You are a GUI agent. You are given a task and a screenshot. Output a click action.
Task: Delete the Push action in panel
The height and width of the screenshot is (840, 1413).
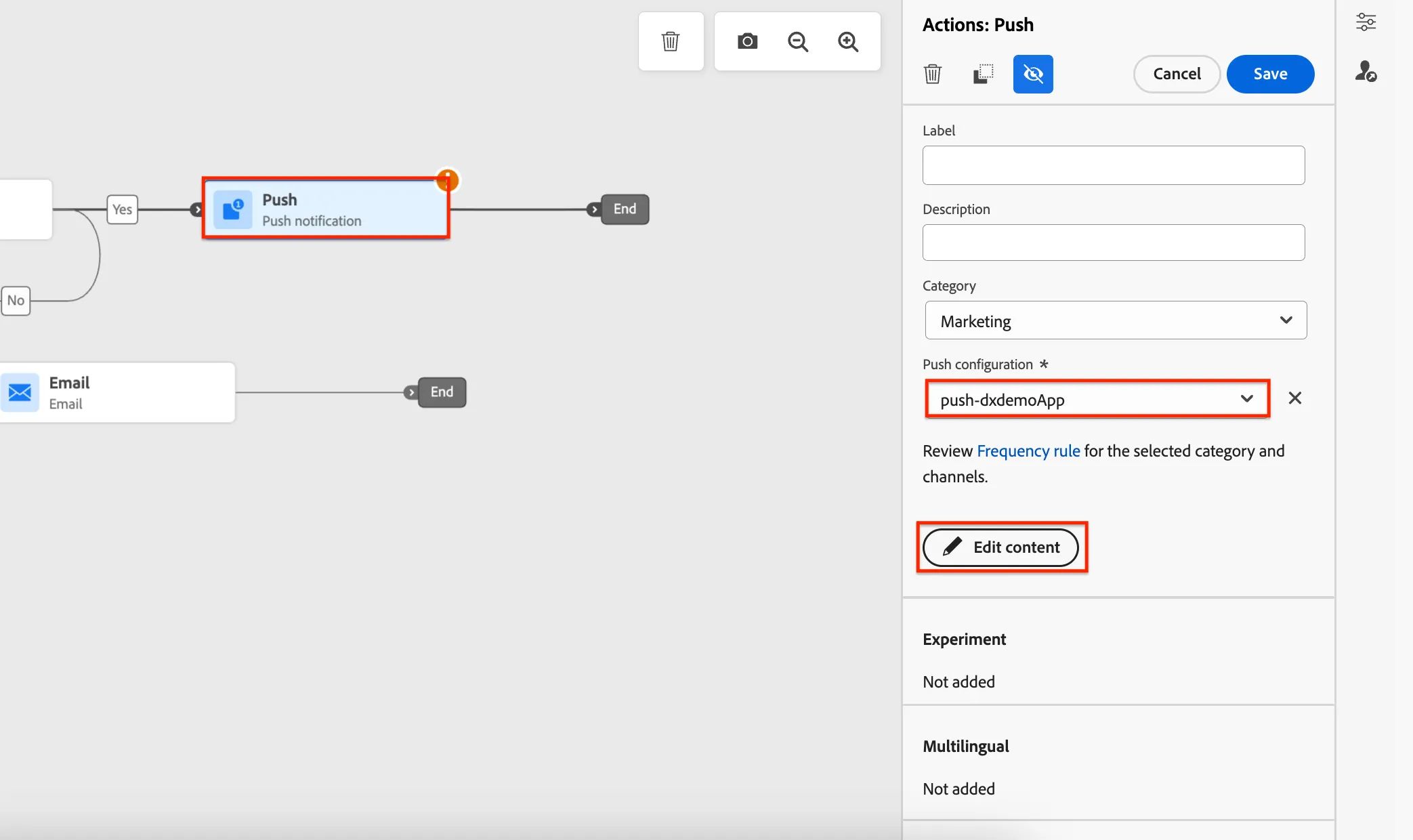click(x=933, y=74)
